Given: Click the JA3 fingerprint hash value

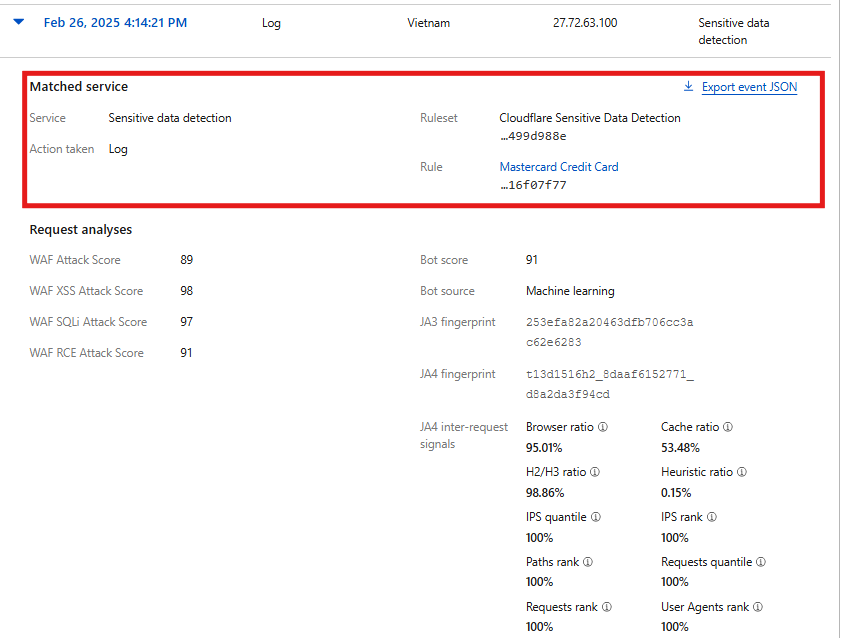Looking at the screenshot, I should point(609,332).
